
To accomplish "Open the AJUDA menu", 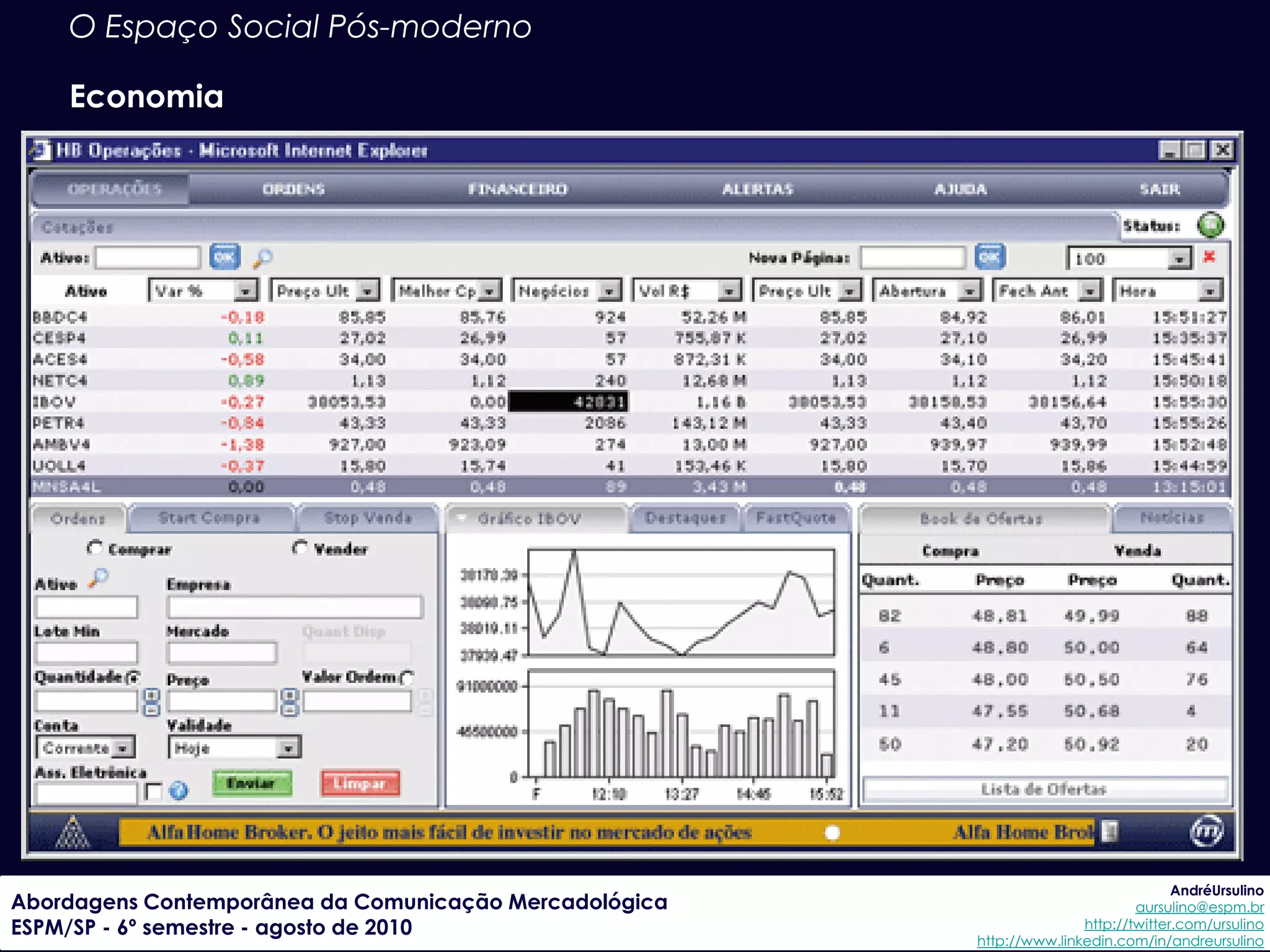I will tap(960, 189).
